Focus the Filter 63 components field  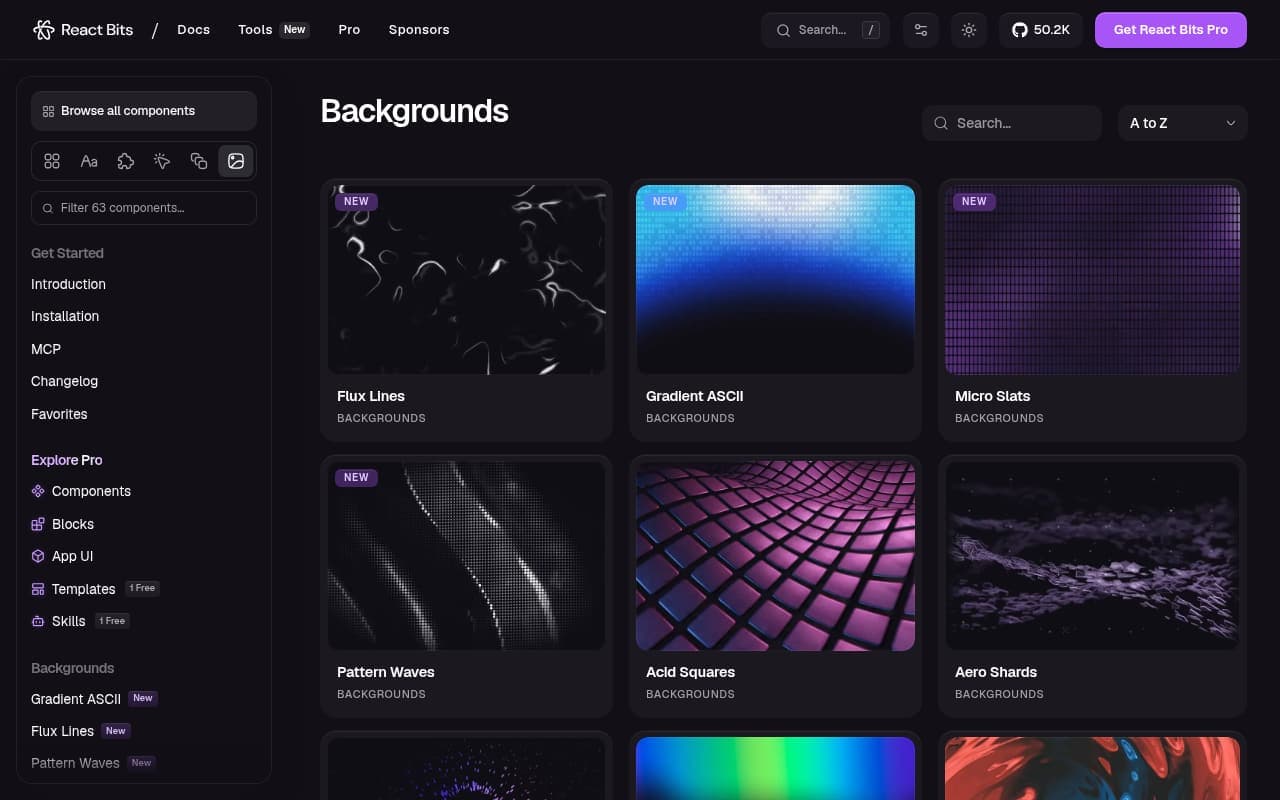(x=144, y=208)
